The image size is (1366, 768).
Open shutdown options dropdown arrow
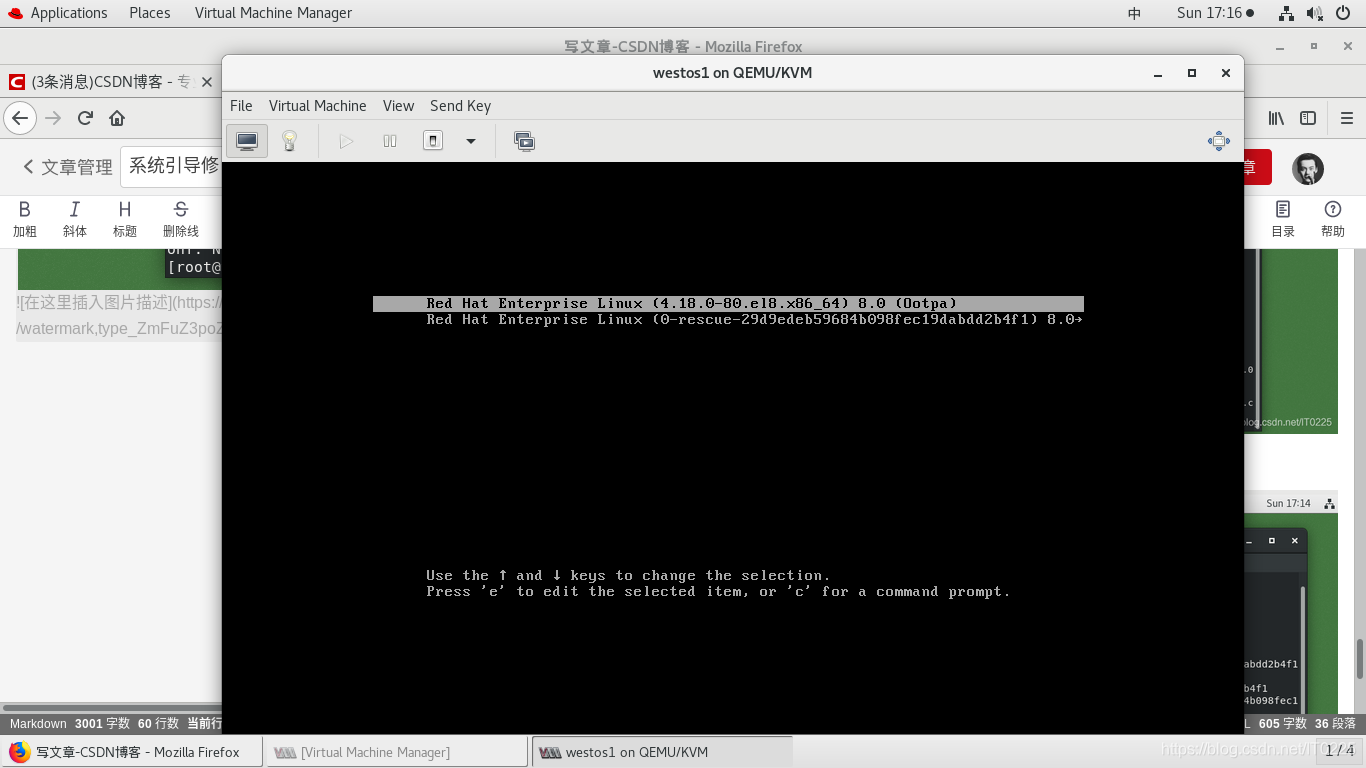pyautogui.click(x=471, y=141)
